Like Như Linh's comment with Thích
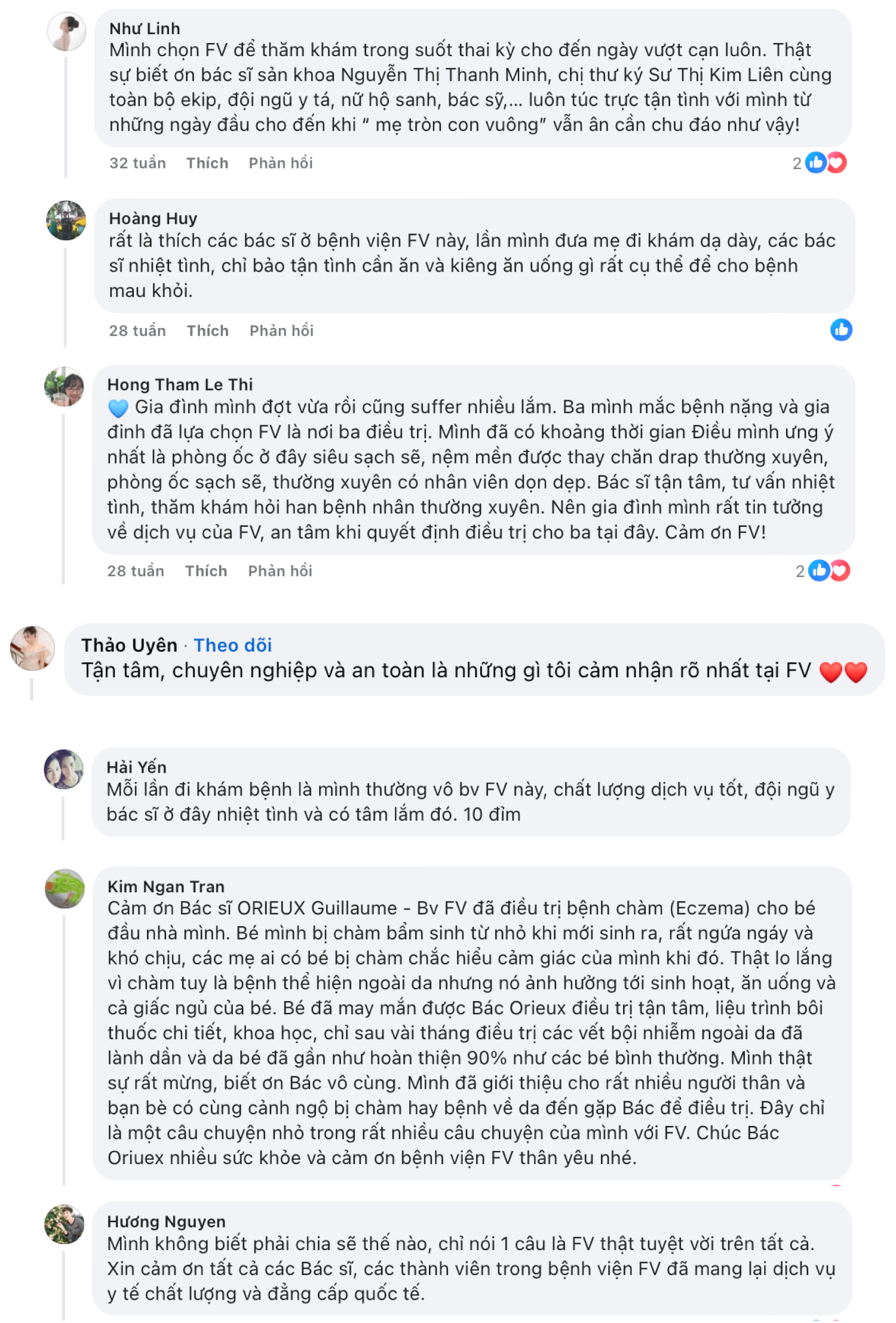This screenshot has height=1323, width=896. point(207,163)
